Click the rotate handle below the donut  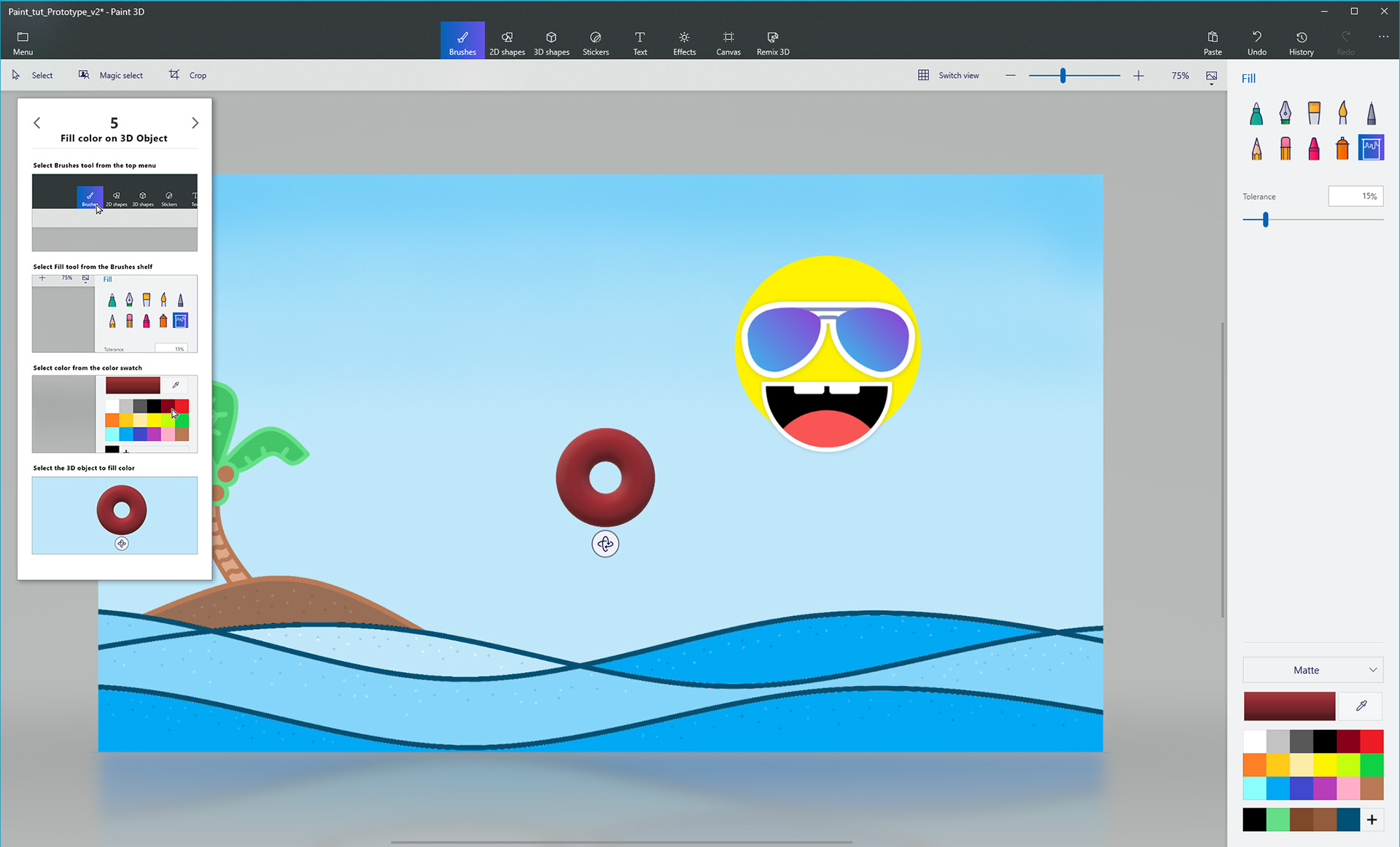[x=605, y=544]
